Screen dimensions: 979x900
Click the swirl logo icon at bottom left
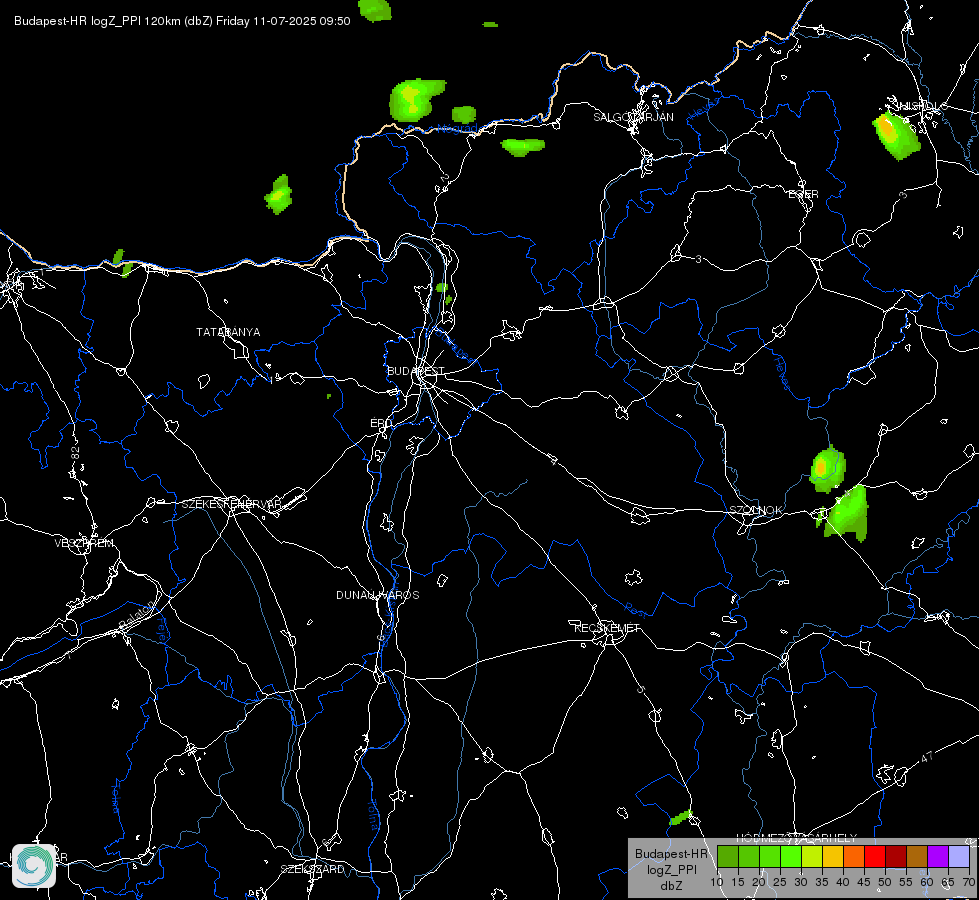tap(34, 866)
